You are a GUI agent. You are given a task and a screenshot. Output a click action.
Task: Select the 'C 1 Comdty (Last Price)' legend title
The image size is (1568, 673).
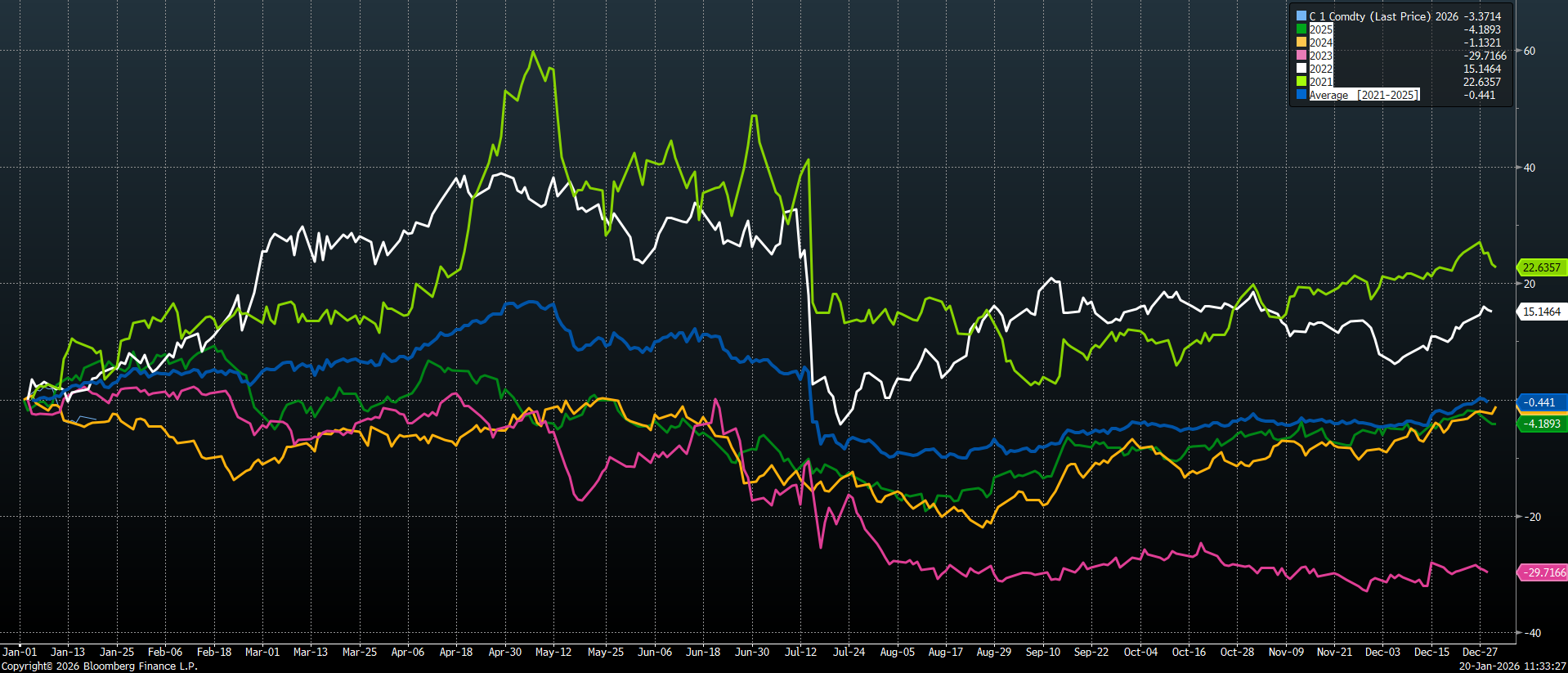tap(1369, 16)
